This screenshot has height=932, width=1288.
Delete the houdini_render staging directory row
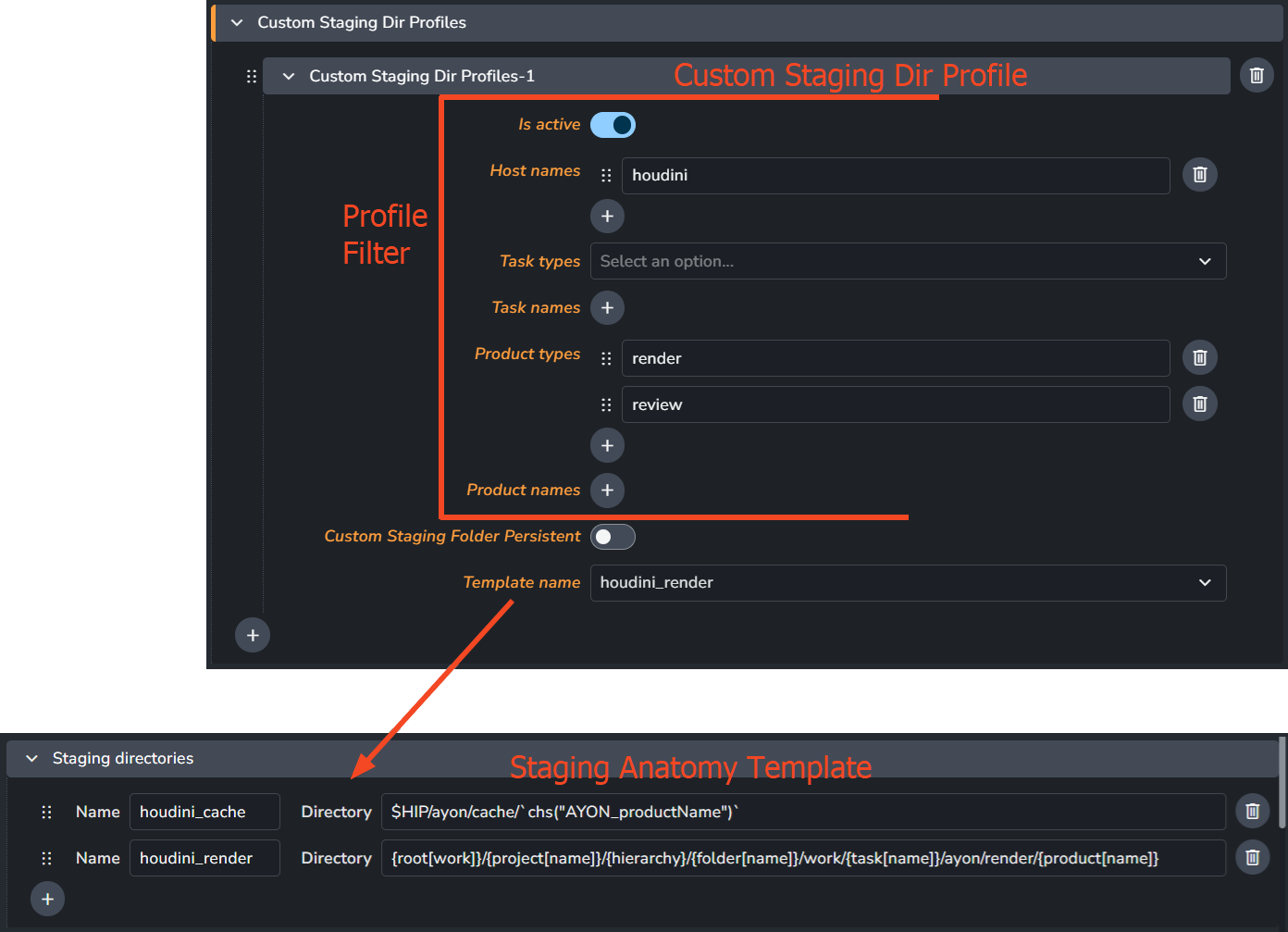click(x=1252, y=858)
